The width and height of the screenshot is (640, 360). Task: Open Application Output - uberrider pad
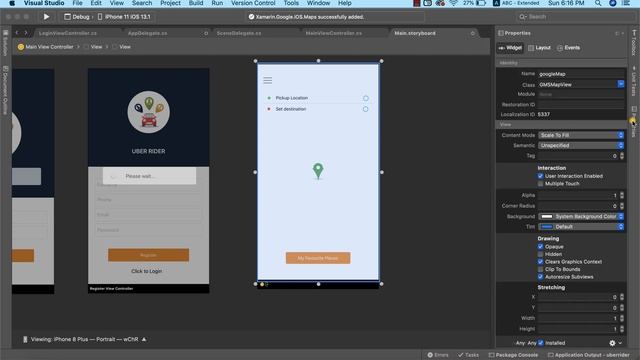589,355
